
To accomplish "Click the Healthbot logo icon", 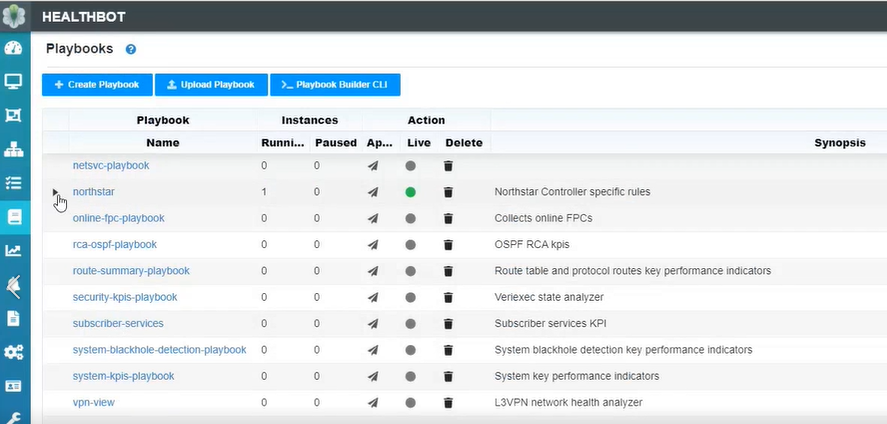I will pos(15,15).
